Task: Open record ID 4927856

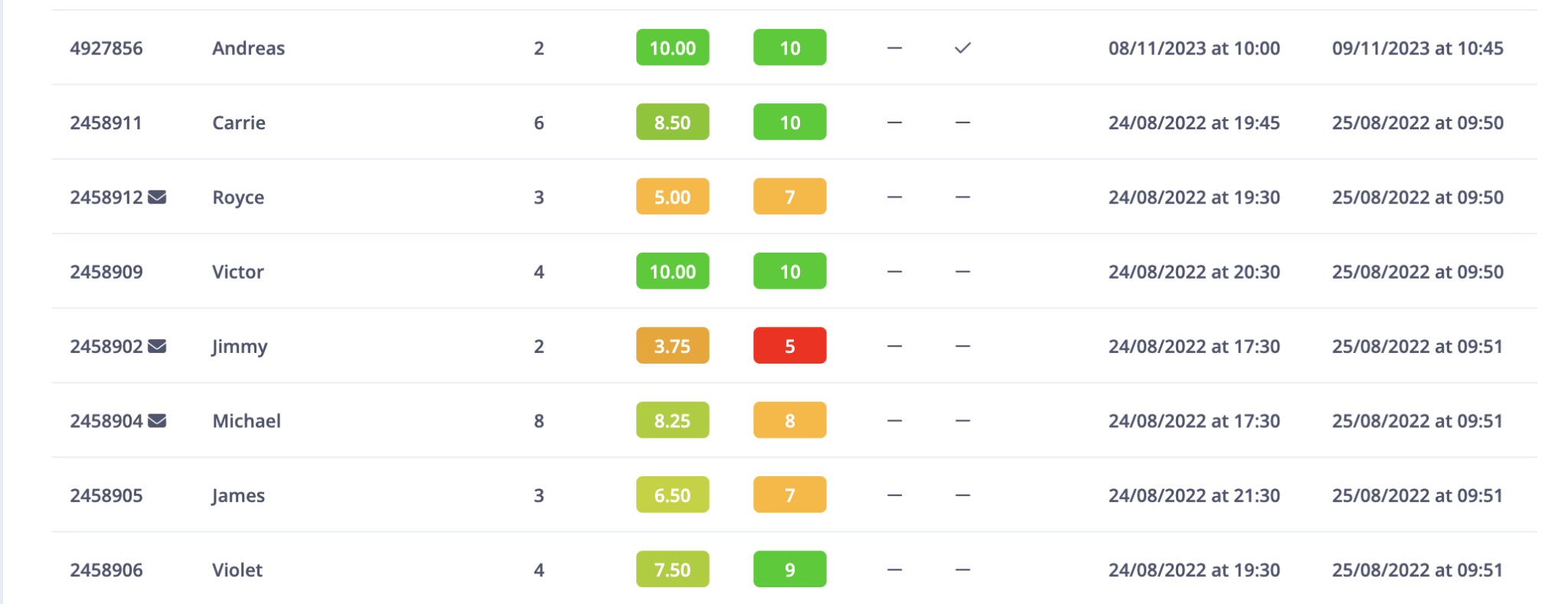Action: (106, 48)
